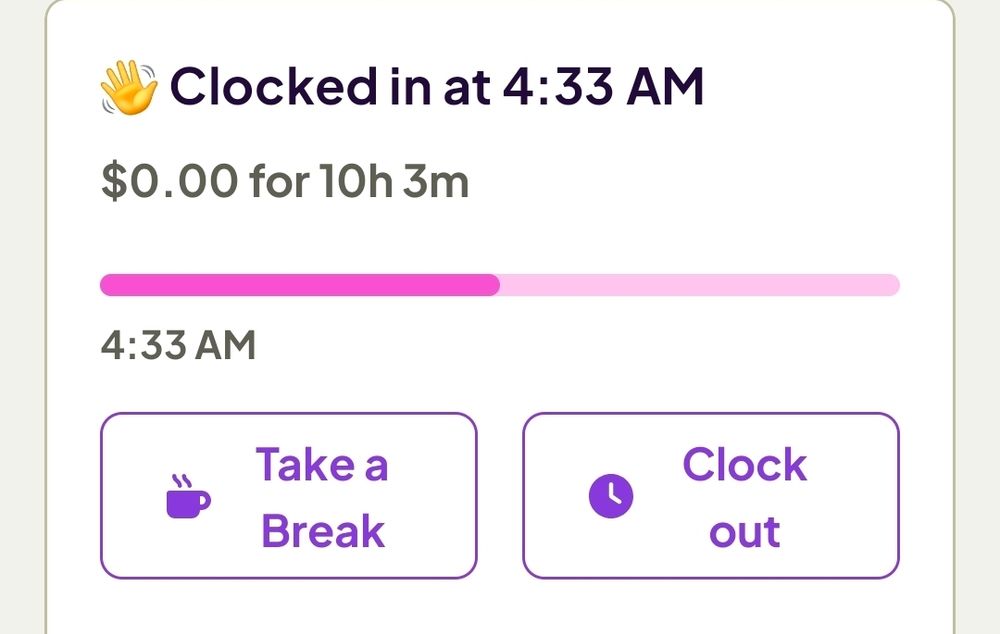Click the coffee cup icon
Screen dimensions: 1000x634
[188, 496]
